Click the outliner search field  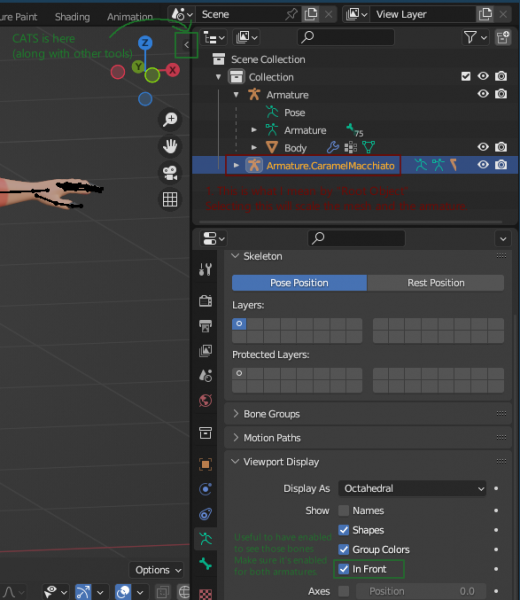[x=346, y=38]
